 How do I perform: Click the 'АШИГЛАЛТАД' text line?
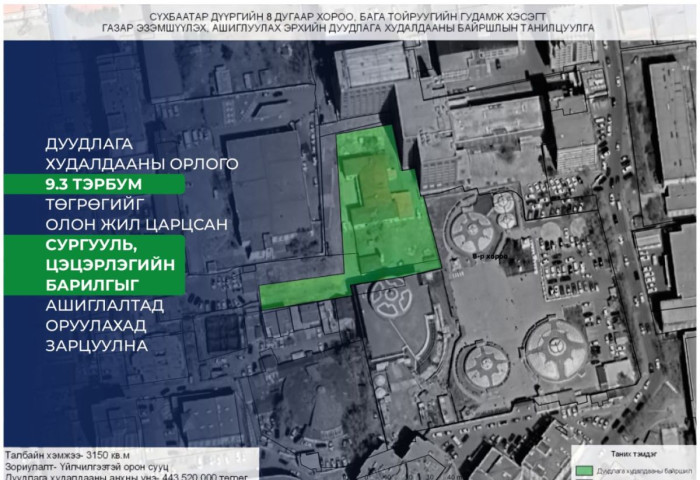pyautogui.click(x=104, y=305)
